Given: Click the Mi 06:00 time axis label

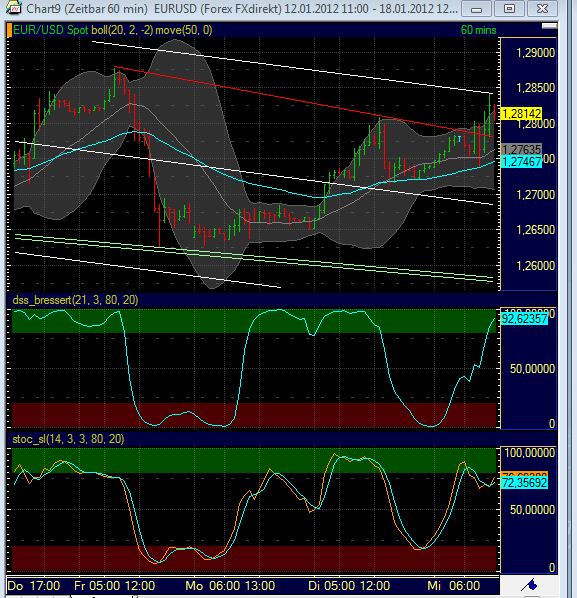Looking at the screenshot, I should 453,586.
